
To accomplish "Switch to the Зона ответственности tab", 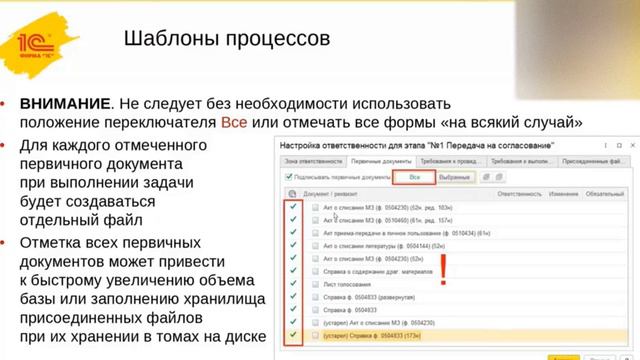I will click(x=313, y=162).
